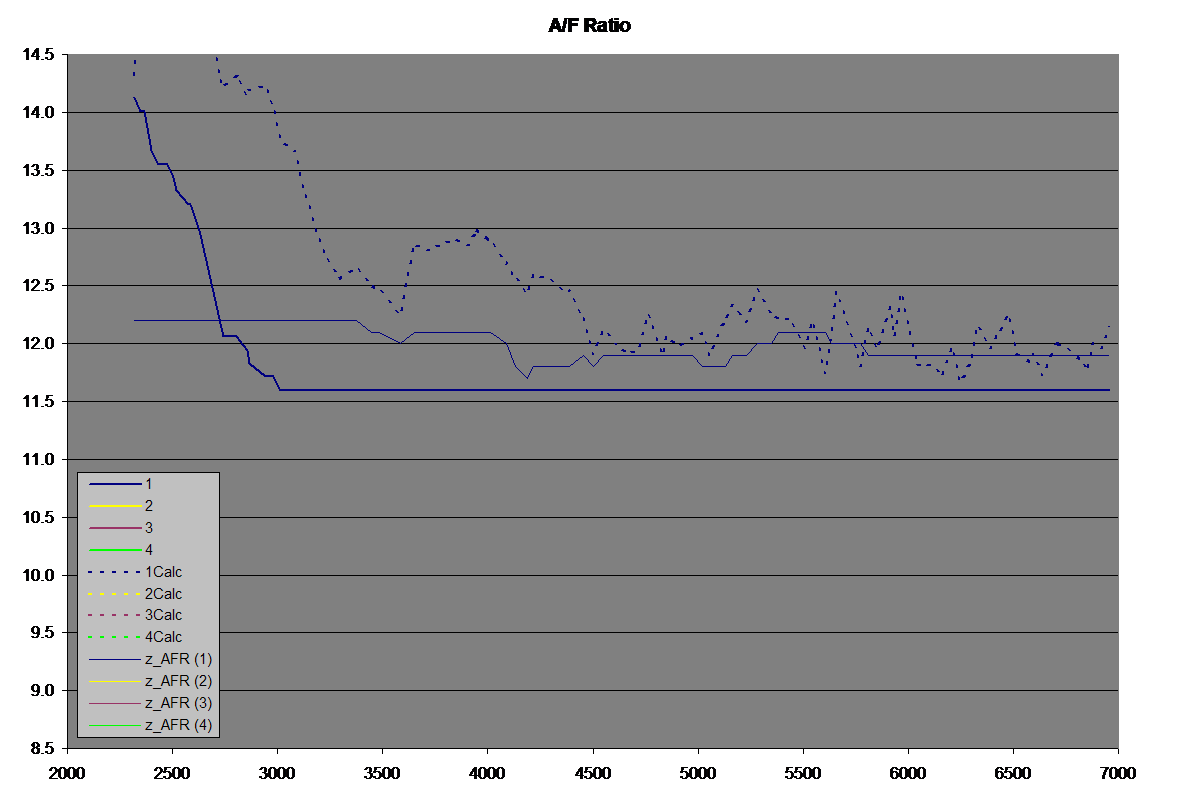Select the dotted yellow 2Calc legend key
This screenshot has width=1178, height=807.
[x=115, y=594]
